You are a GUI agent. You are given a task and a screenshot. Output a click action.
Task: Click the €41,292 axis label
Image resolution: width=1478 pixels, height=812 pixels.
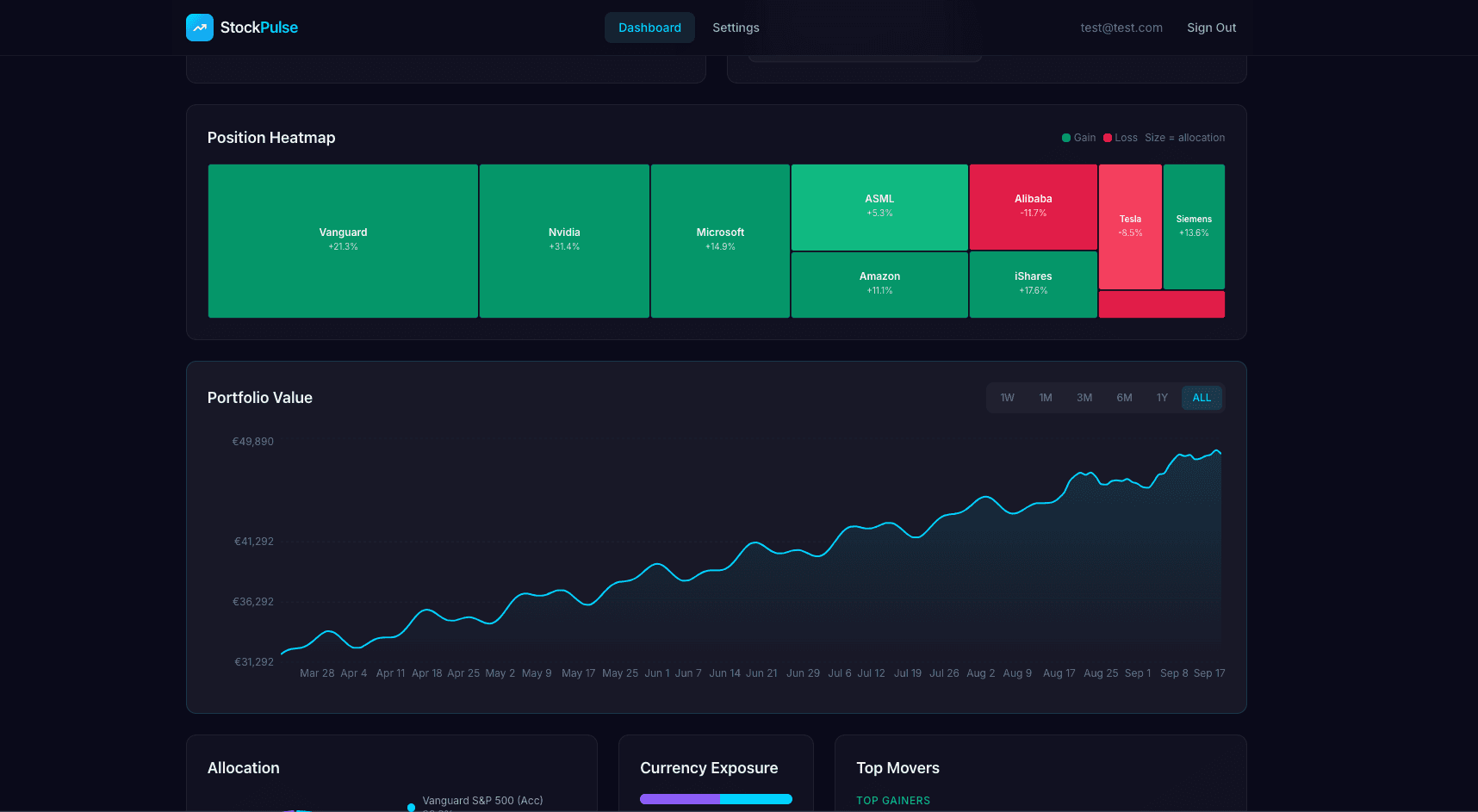254,542
